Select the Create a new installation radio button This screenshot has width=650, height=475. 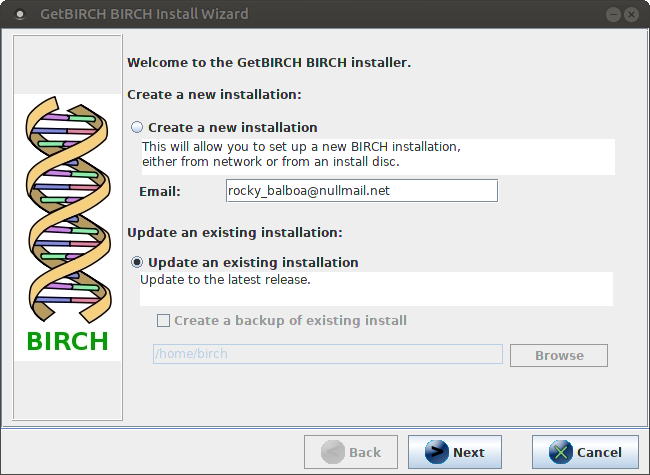pyautogui.click(x=137, y=128)
